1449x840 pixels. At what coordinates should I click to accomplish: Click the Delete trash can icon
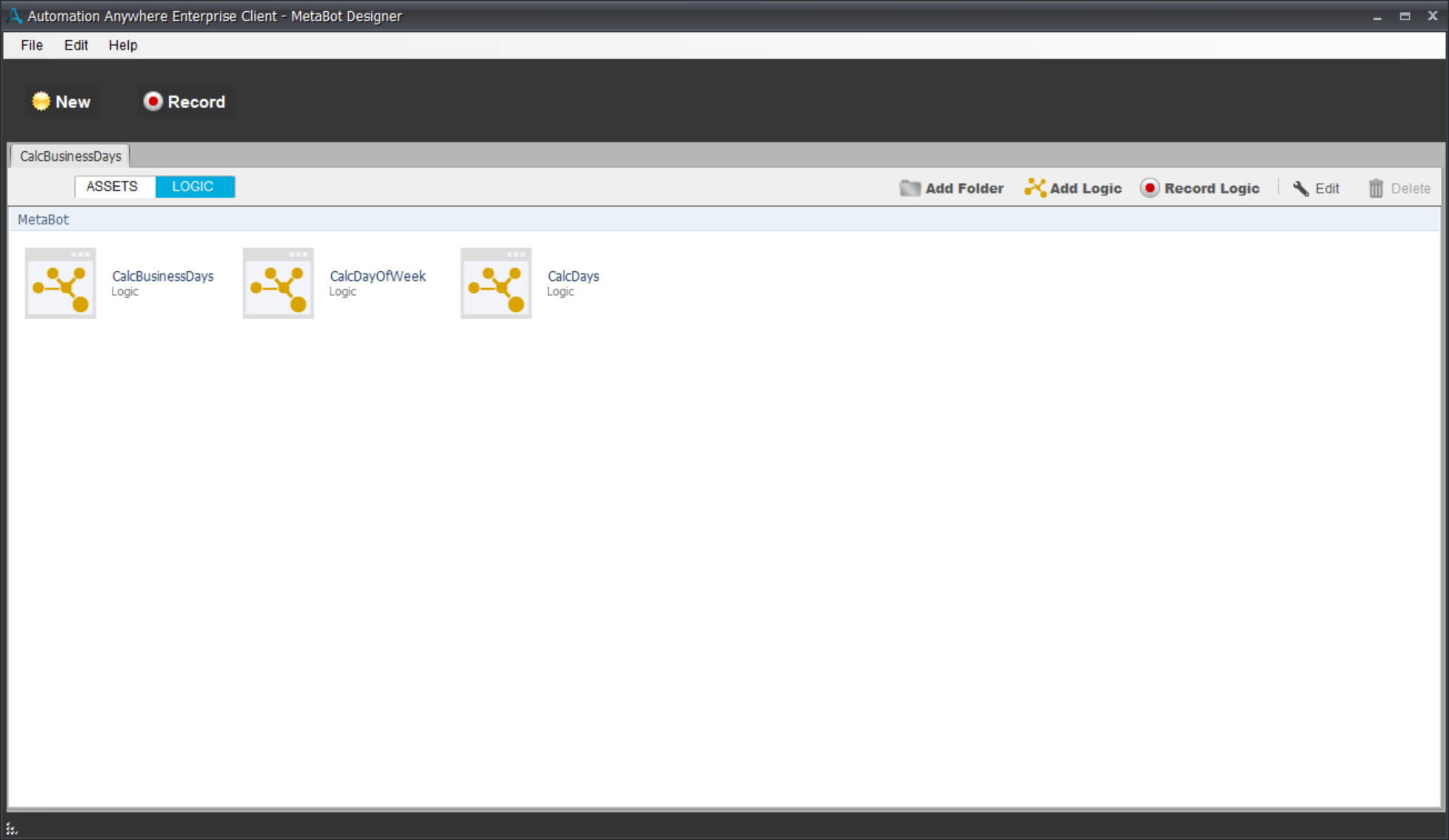tap(1376, 188)
